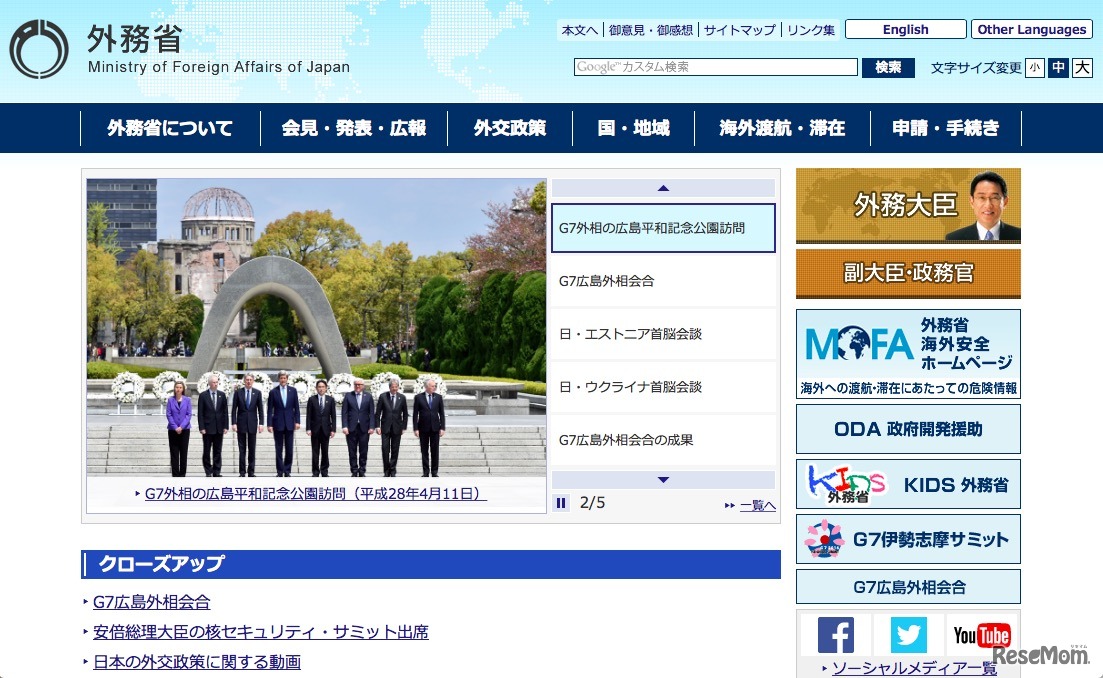Screen dimensions: 1103x678
Task: Switch text size to 小 (small)
Action: click(1033, 67)
